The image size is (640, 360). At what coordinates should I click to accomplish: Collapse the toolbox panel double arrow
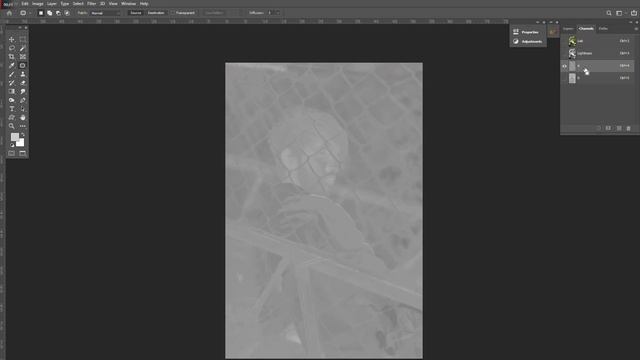19,27
